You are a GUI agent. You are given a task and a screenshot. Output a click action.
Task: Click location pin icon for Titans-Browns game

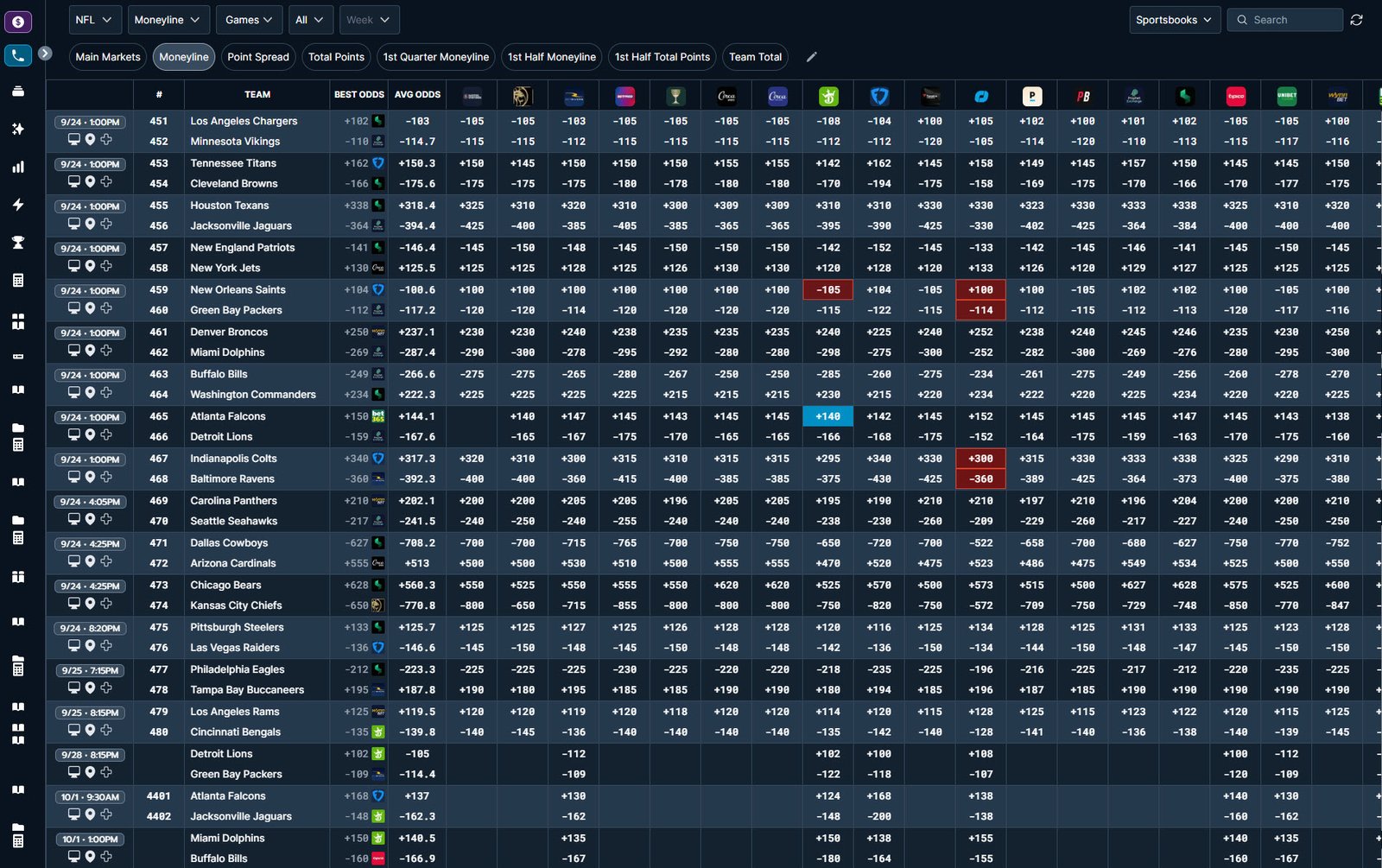coord(90,181)
